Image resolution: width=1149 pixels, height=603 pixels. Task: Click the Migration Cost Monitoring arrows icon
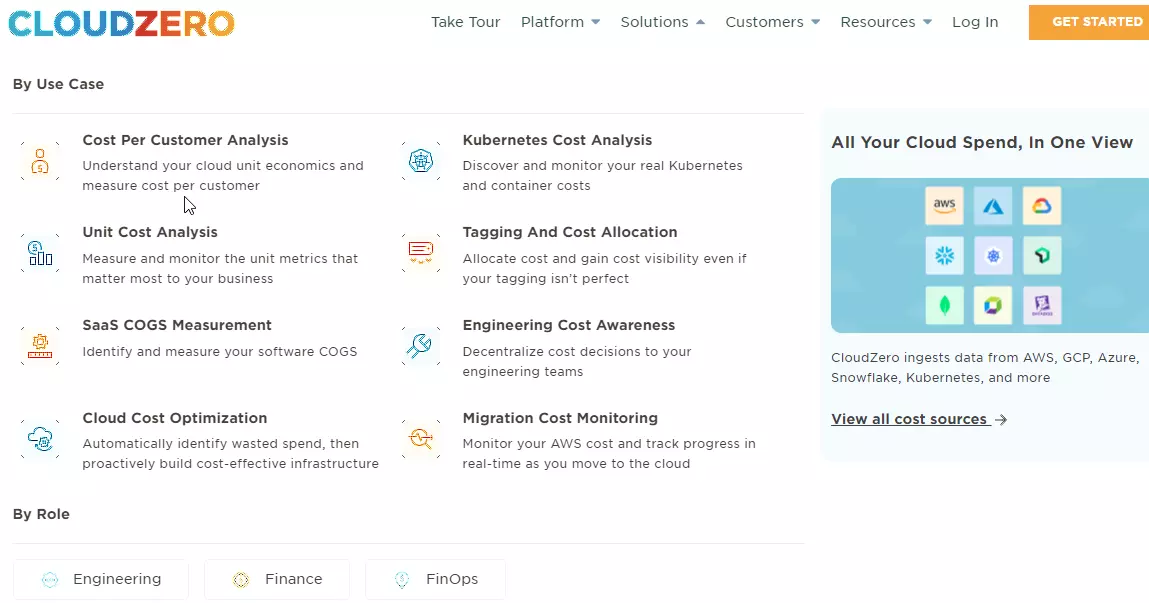(x=421, y=438)
